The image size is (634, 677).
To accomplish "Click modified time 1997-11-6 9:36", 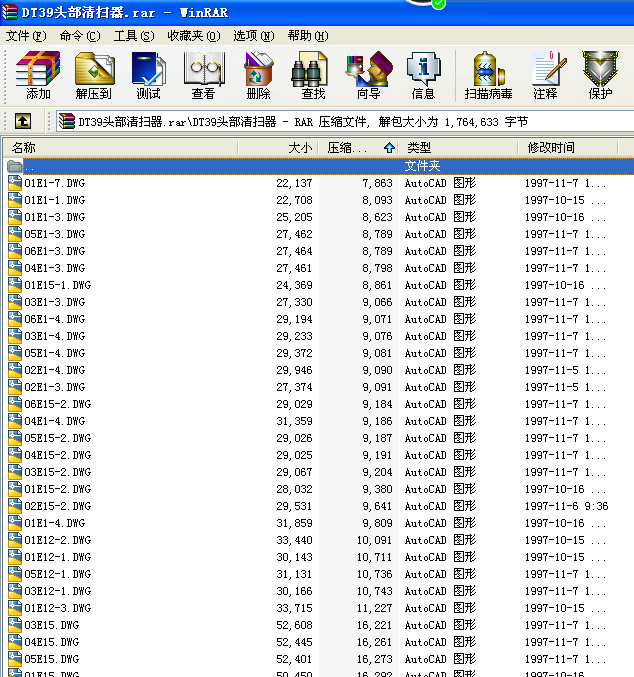I will [x=566, y=506].
